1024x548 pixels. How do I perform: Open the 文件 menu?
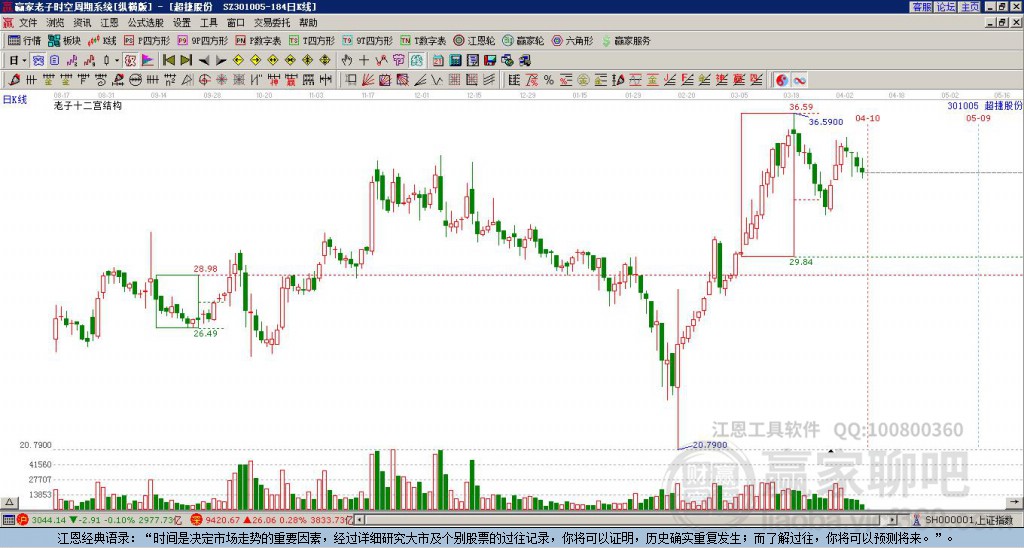click(28, 23)
